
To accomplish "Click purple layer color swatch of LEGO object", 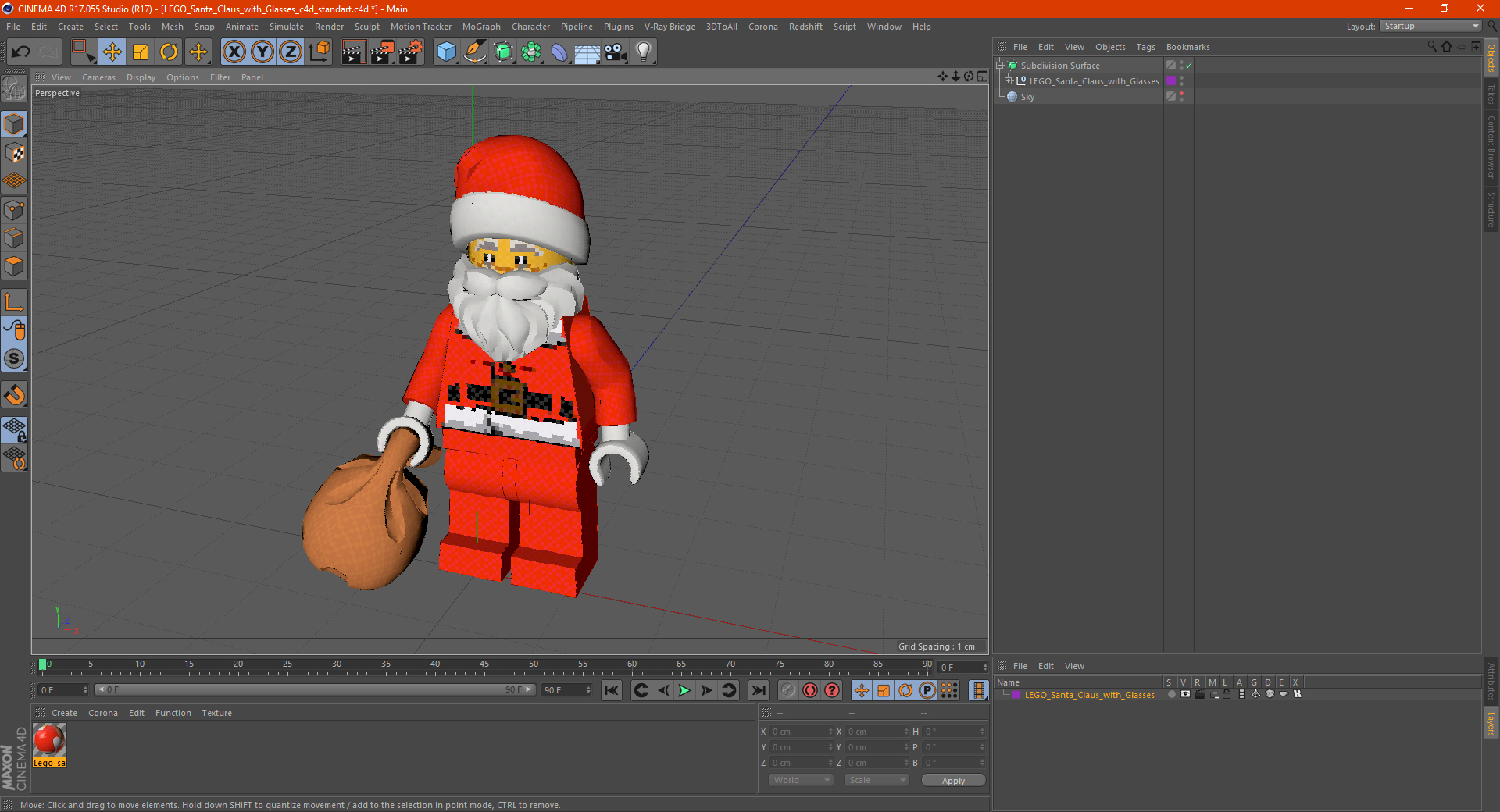I will pyautogui.click(x=1171, y=81).
